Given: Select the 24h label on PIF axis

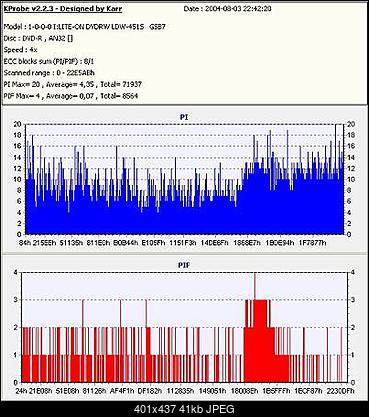Looking at the screenshot, I should pos(21,391).
